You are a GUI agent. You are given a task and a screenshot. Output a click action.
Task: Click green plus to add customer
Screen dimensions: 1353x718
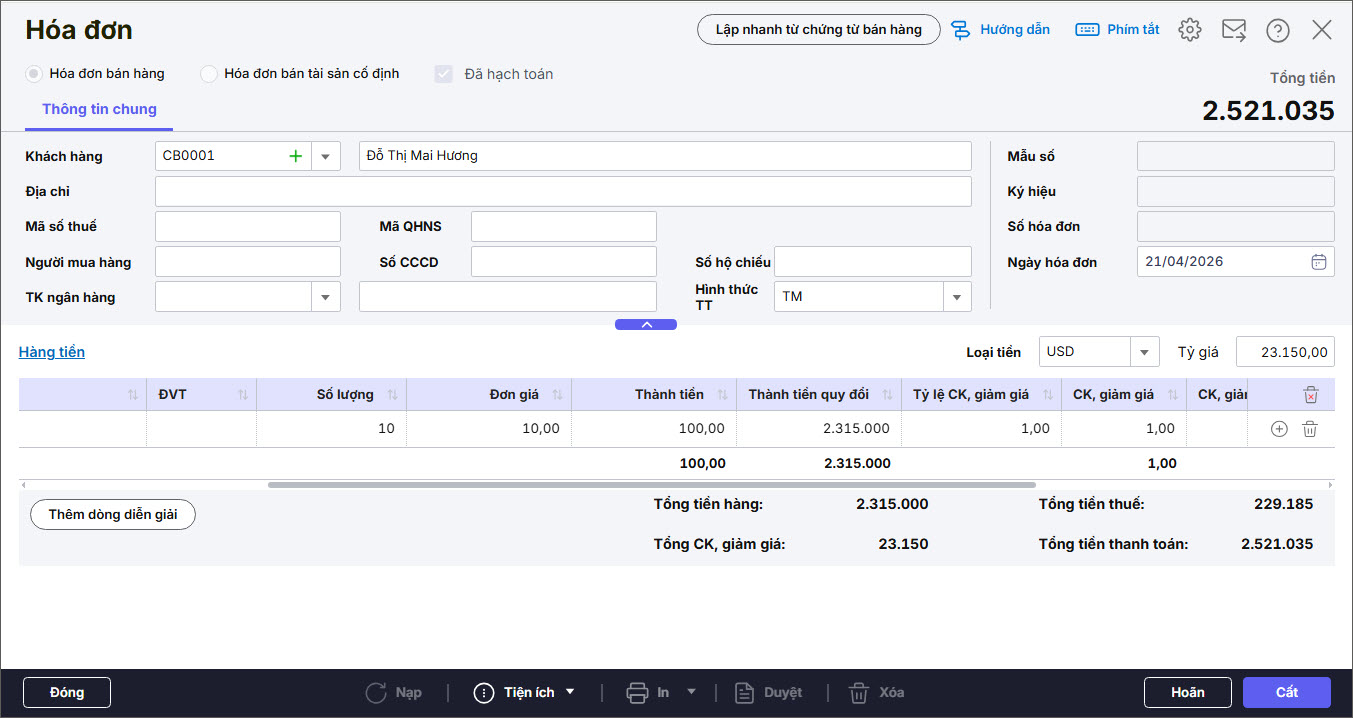point(295,156)
